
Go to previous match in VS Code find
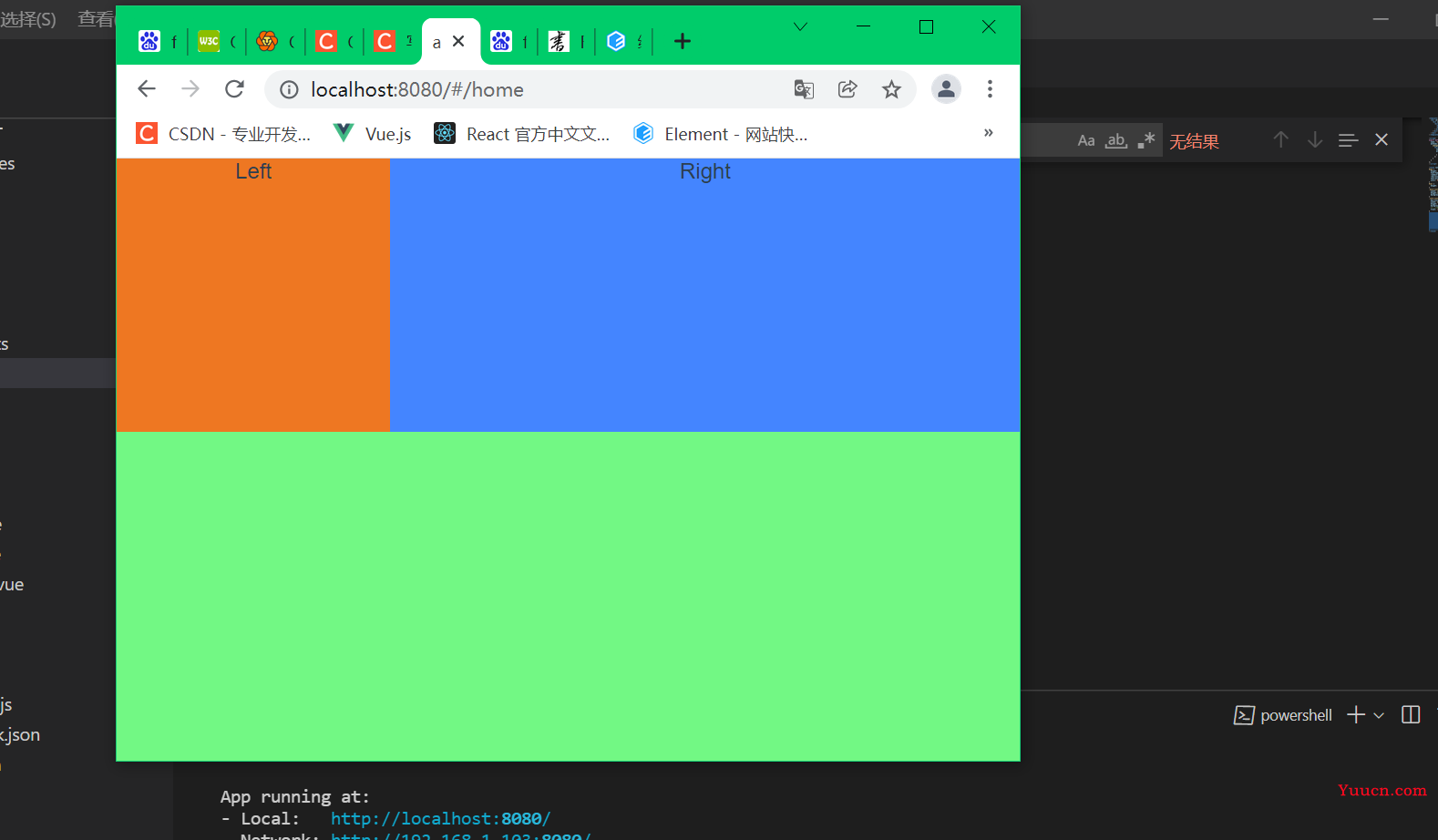[1280, 139]
